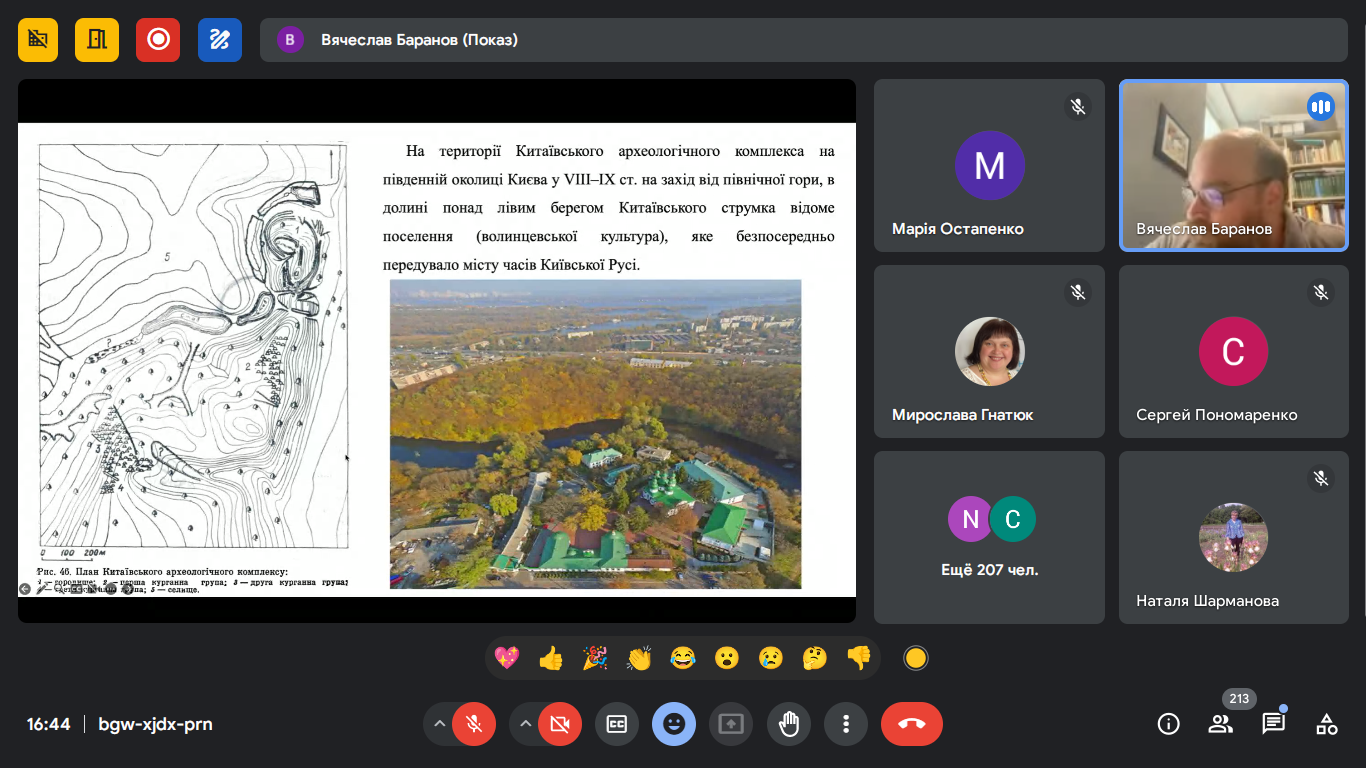
Task: Send the thumbs down reaction
Action: click(x=859, y=658)
